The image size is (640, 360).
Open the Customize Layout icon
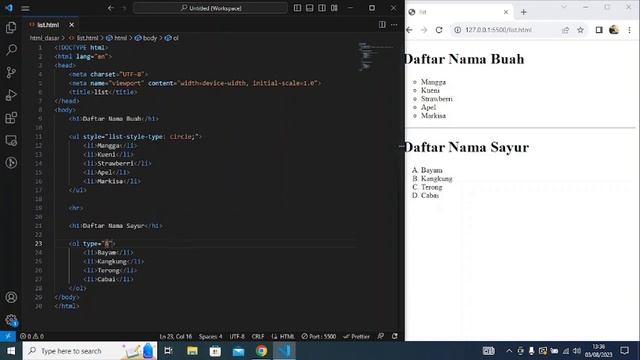pyautogui.click(x=334, y=8)
